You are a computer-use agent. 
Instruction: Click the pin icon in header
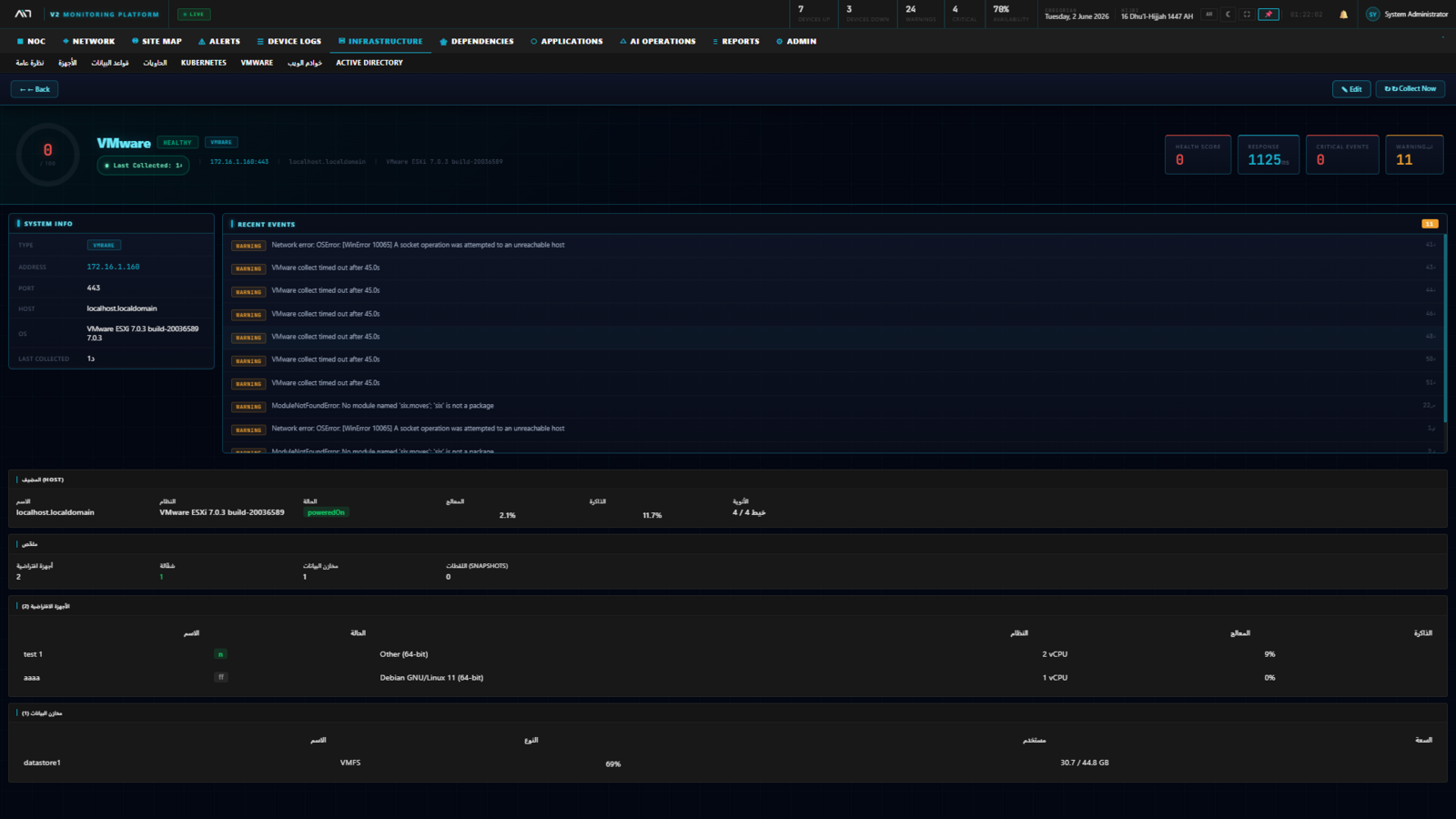tap(1269, 15)
